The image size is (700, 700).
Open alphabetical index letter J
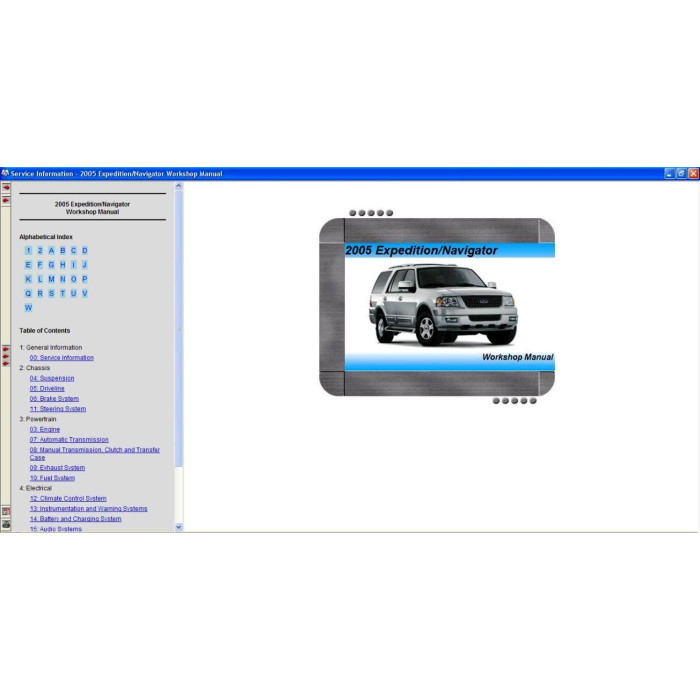click(85, 265)
